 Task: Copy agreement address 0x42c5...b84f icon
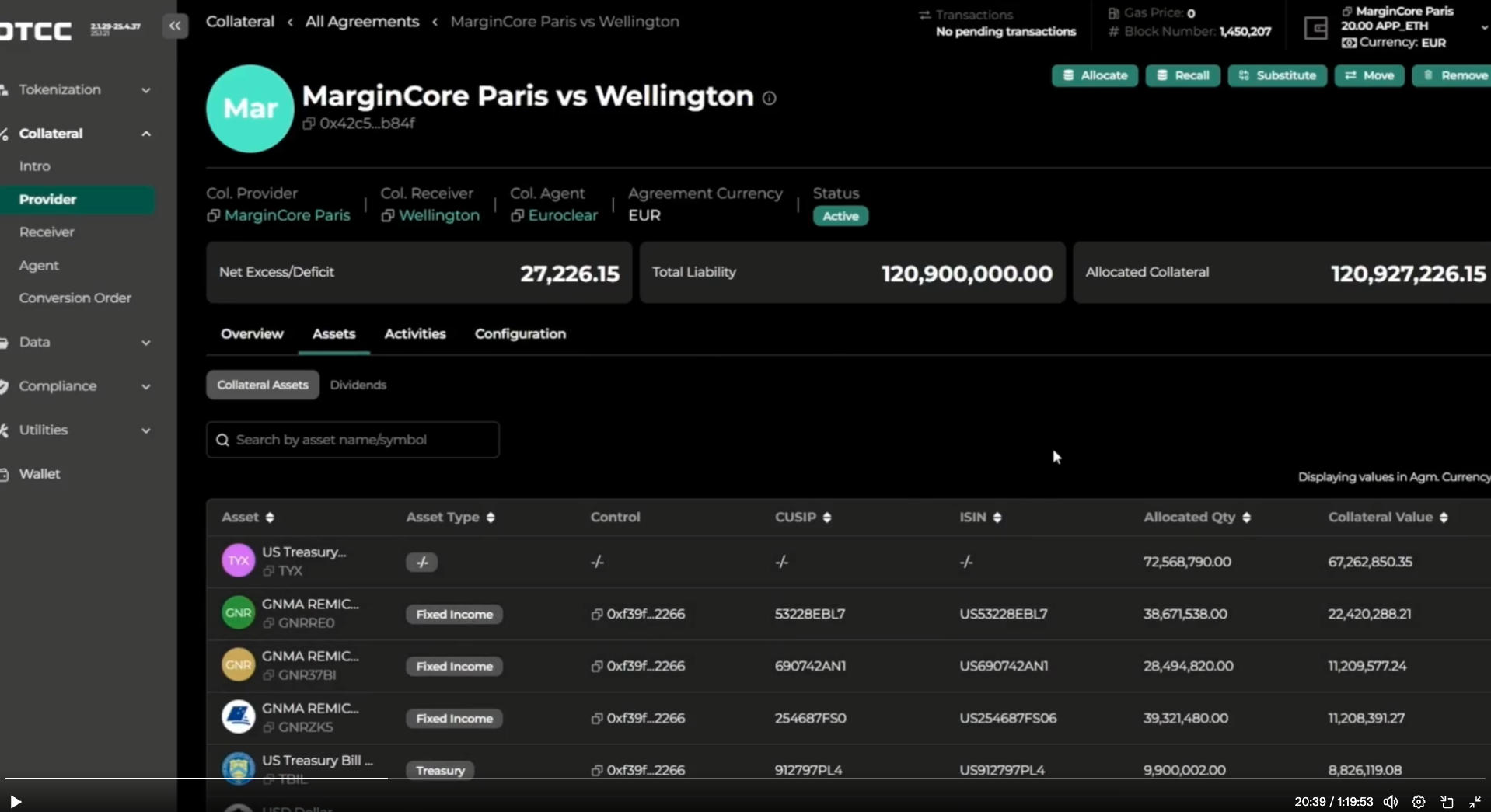click(x=309, y=124)
